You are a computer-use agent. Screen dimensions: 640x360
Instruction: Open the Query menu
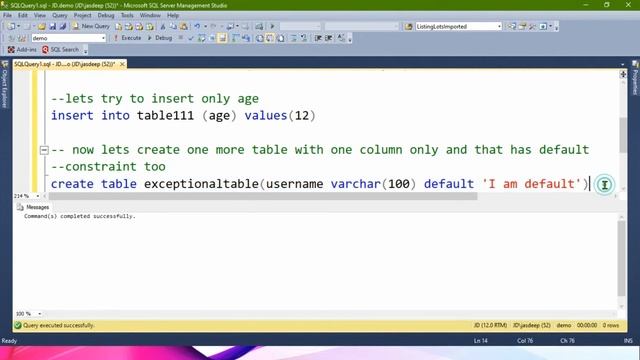click(60, 15)
